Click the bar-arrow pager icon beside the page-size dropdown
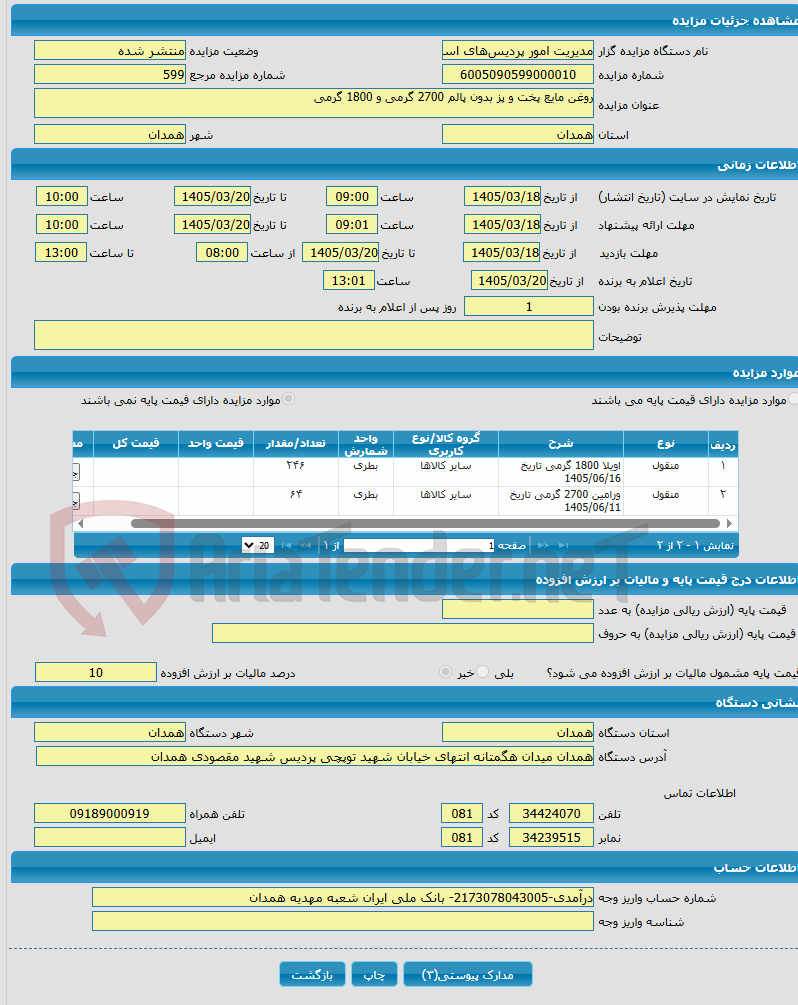Screen dimensions: 798x1005 click(286, 545)
